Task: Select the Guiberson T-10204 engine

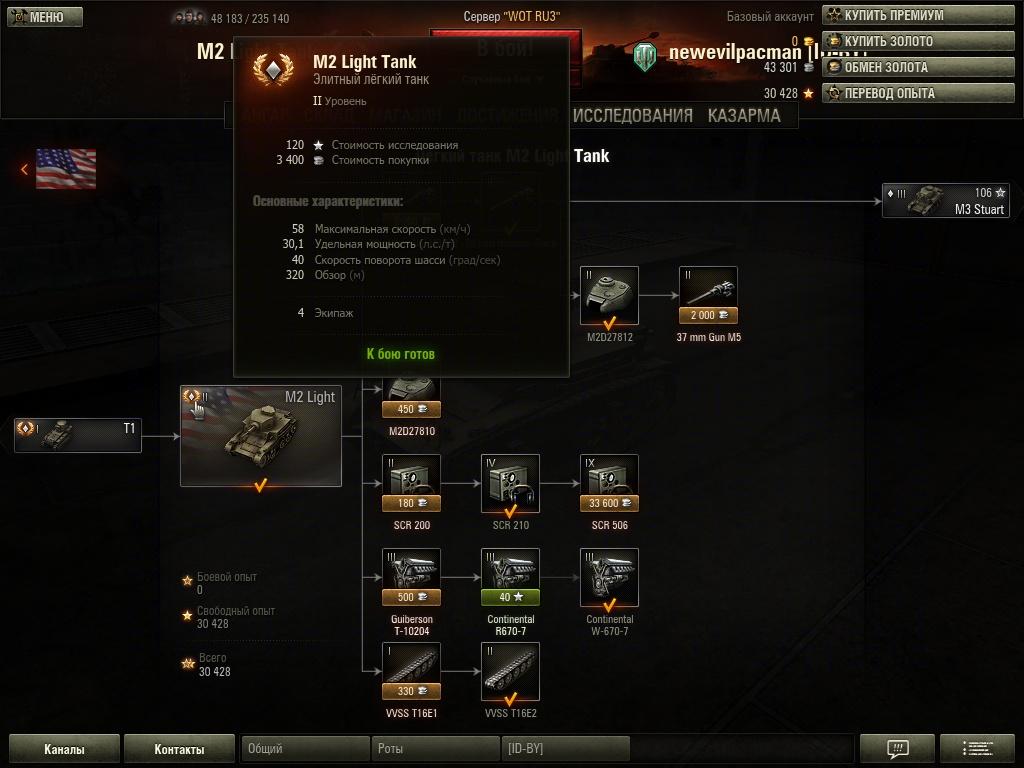Action: tap(411, 577)
